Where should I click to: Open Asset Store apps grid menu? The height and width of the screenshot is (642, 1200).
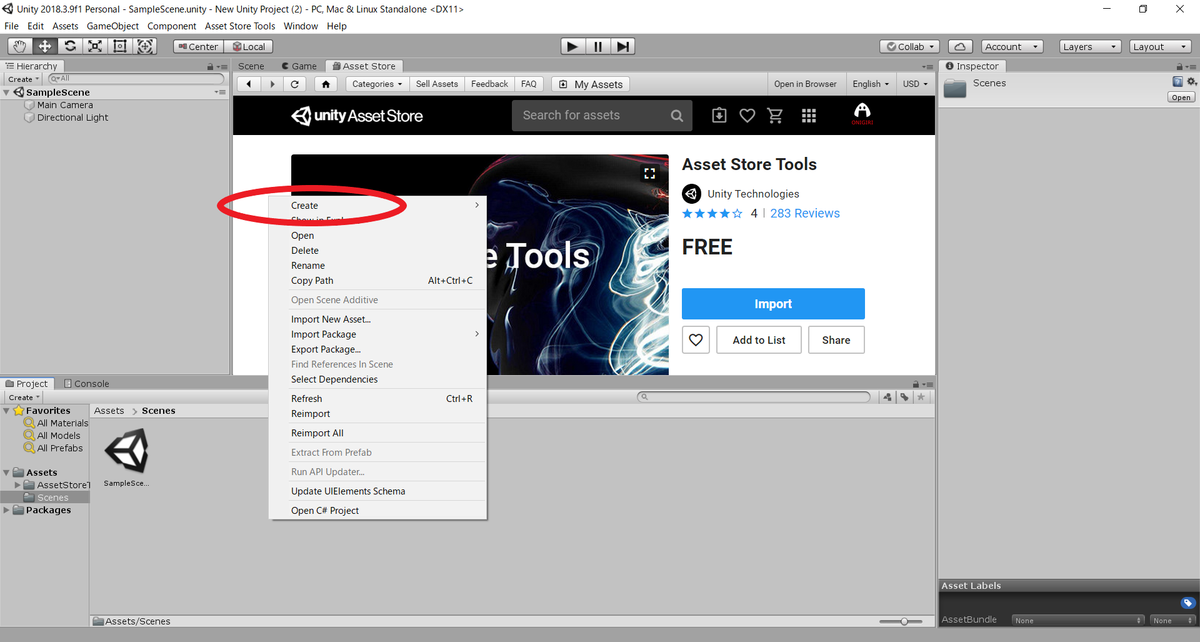809,115
